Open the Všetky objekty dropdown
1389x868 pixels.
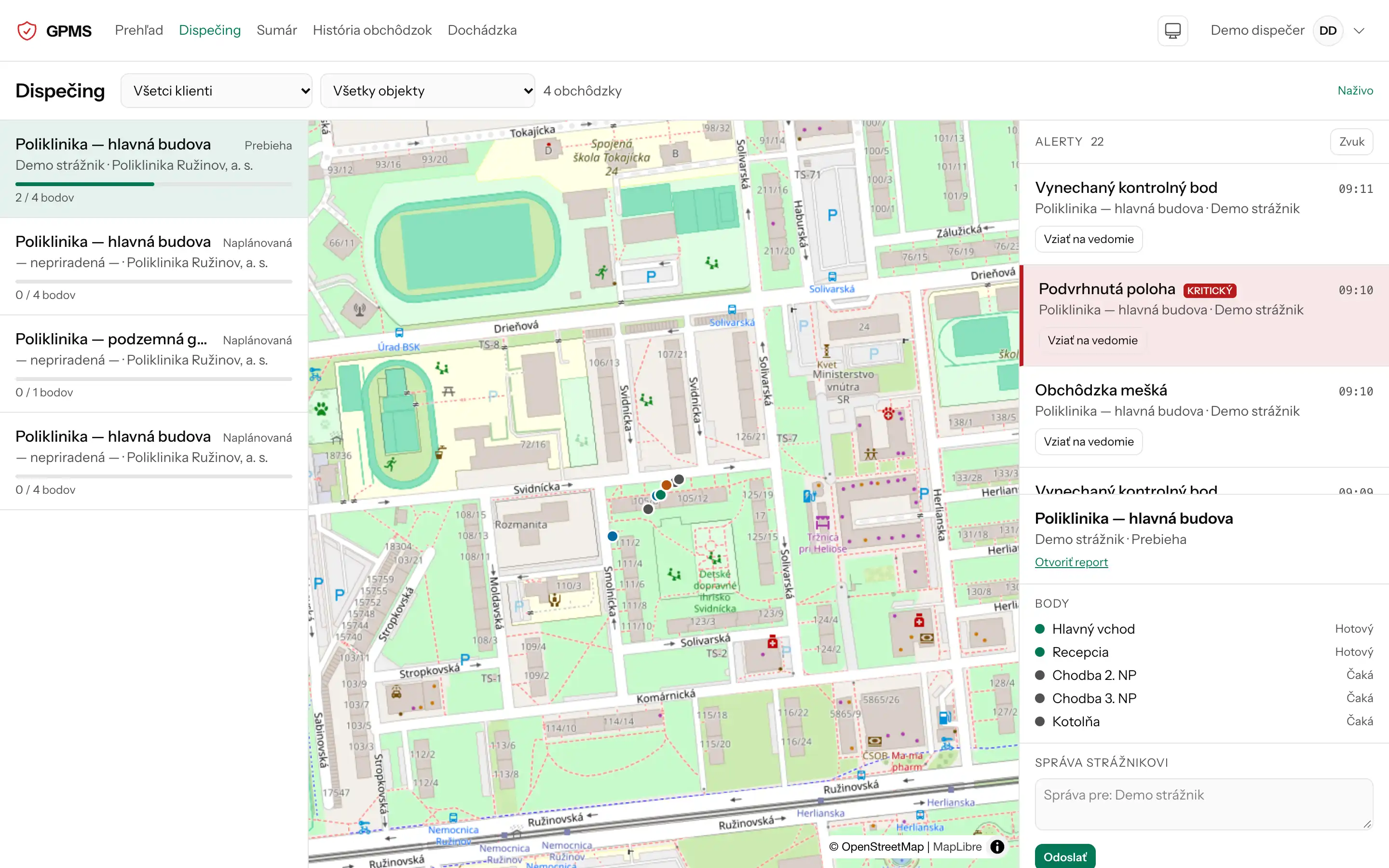[428, 91]
